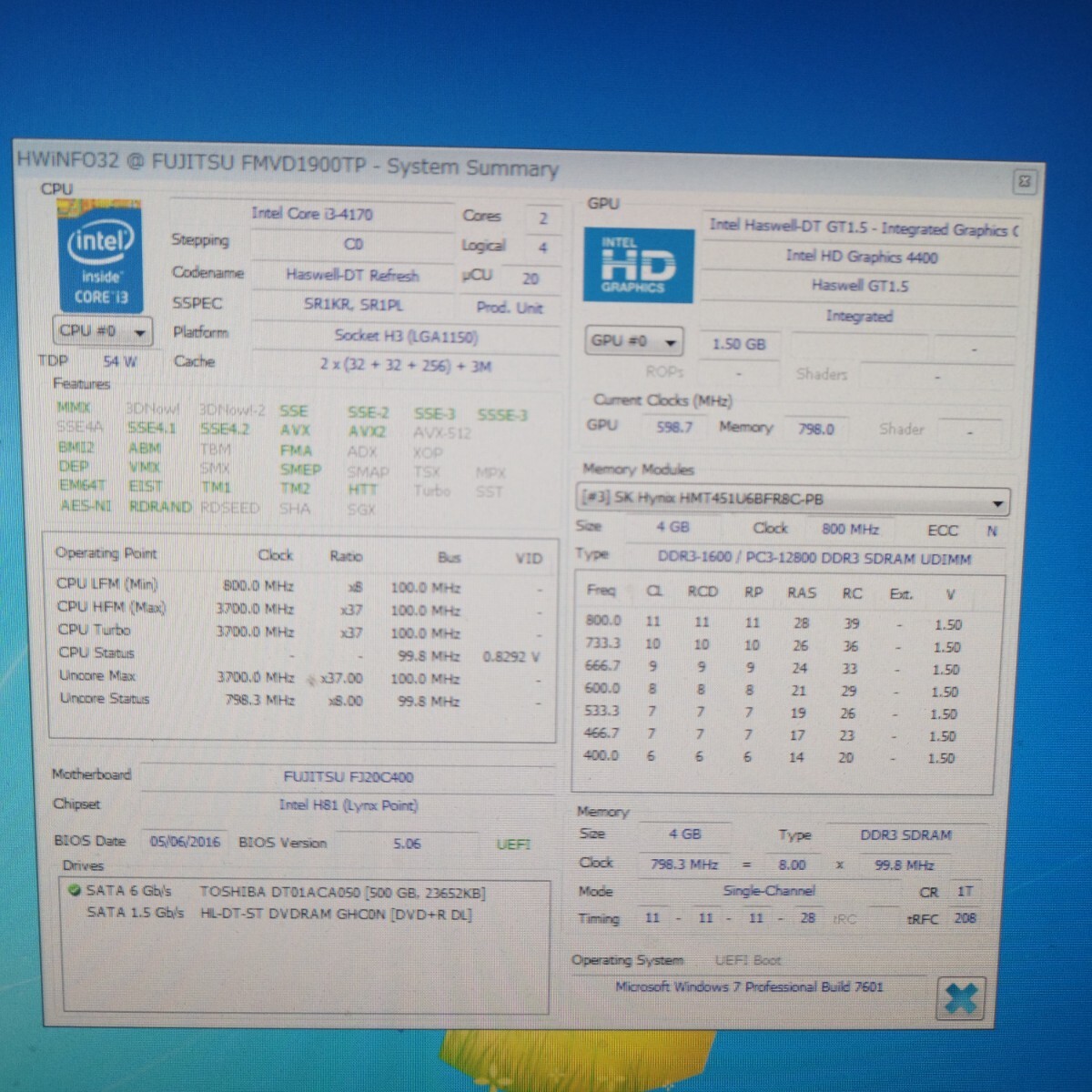The height and width of the screenshot is (1092, 1092).
Task: Click the Socket H3 (LGA1150) platform field
Action: click(x=405, y=337)
